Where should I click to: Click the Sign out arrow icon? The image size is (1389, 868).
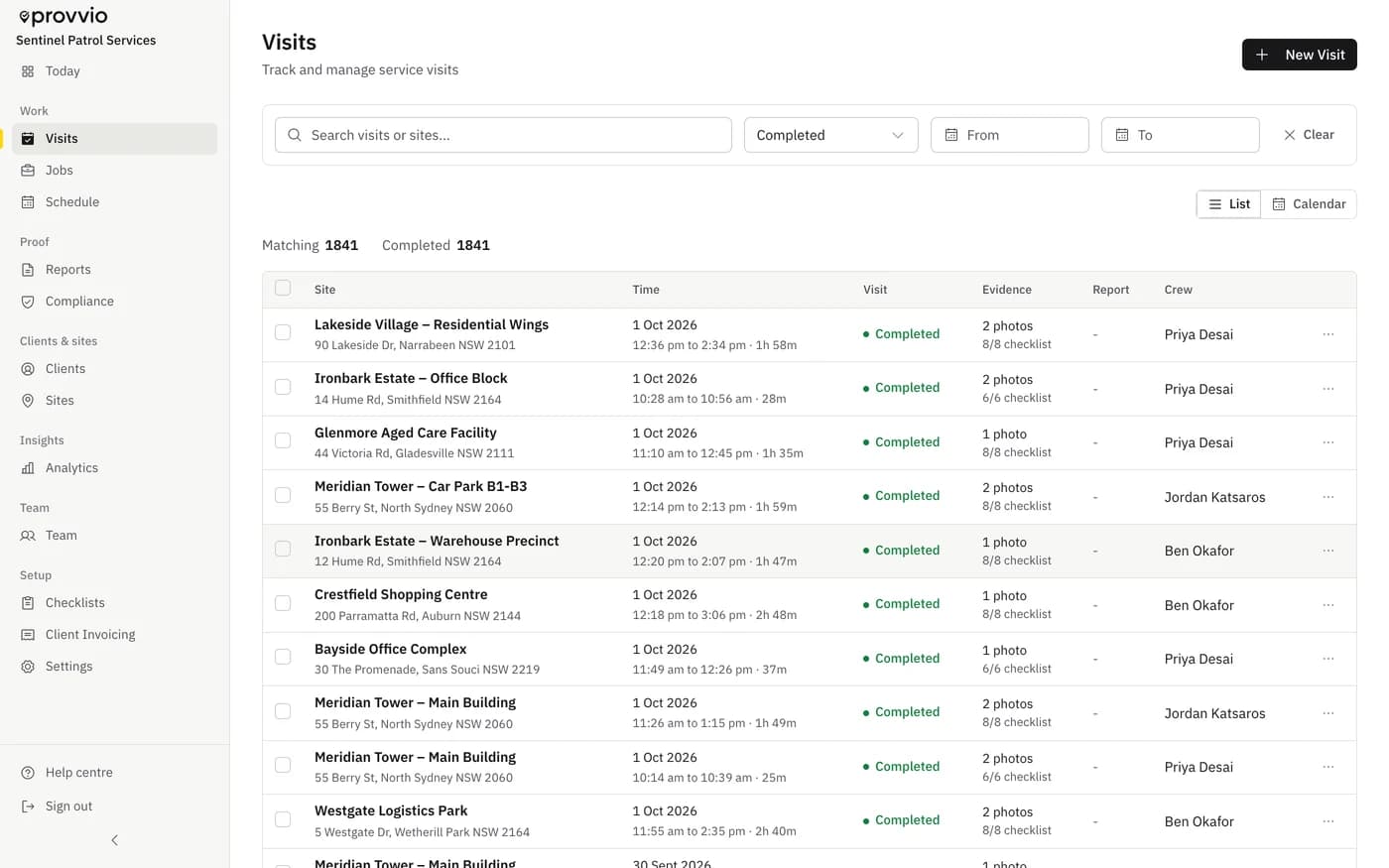click(28, 806)
